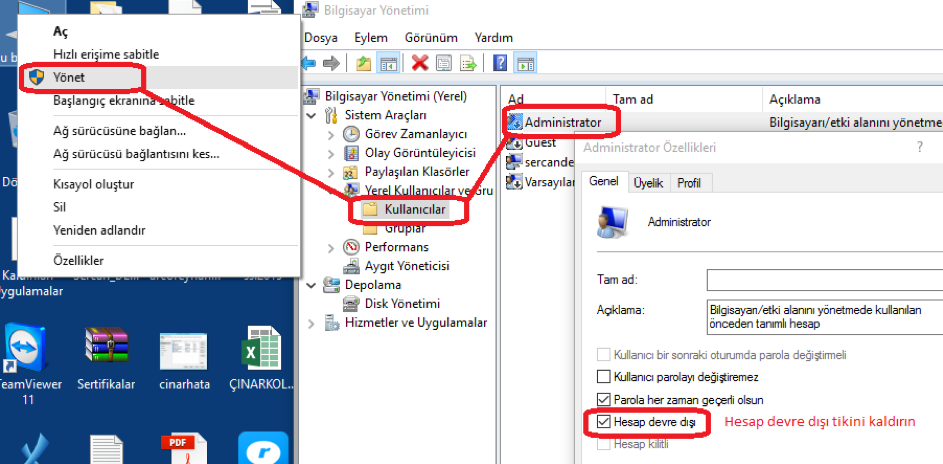Viewport: 943px width, 464px height.
Task: Click Kullanıcı bir sonraki oturumda parola değiştirmeli checkbox
Action: [x=603, y=355]
